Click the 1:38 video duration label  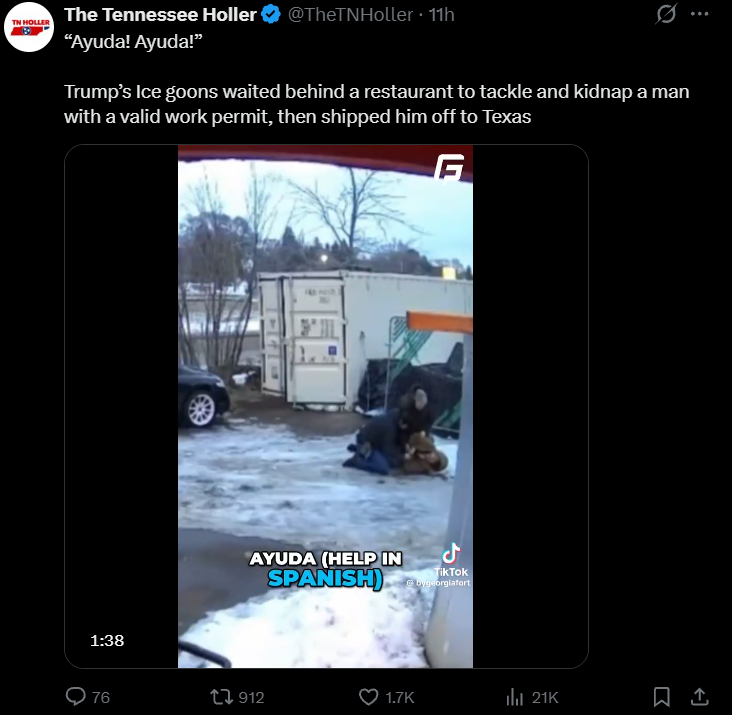(x=107, y=640)
